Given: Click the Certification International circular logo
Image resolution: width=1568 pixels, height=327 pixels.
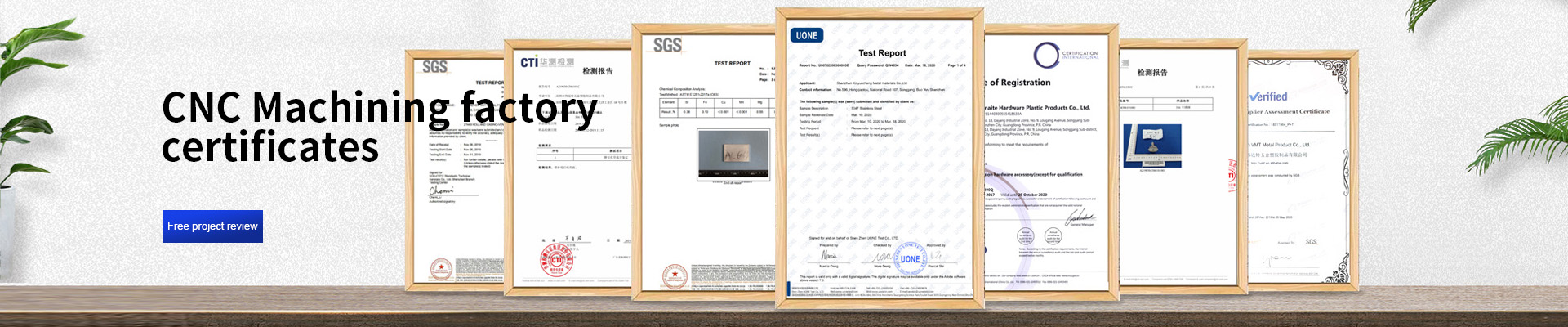Looking at the screenshot, I should [x=1047, y=55].
